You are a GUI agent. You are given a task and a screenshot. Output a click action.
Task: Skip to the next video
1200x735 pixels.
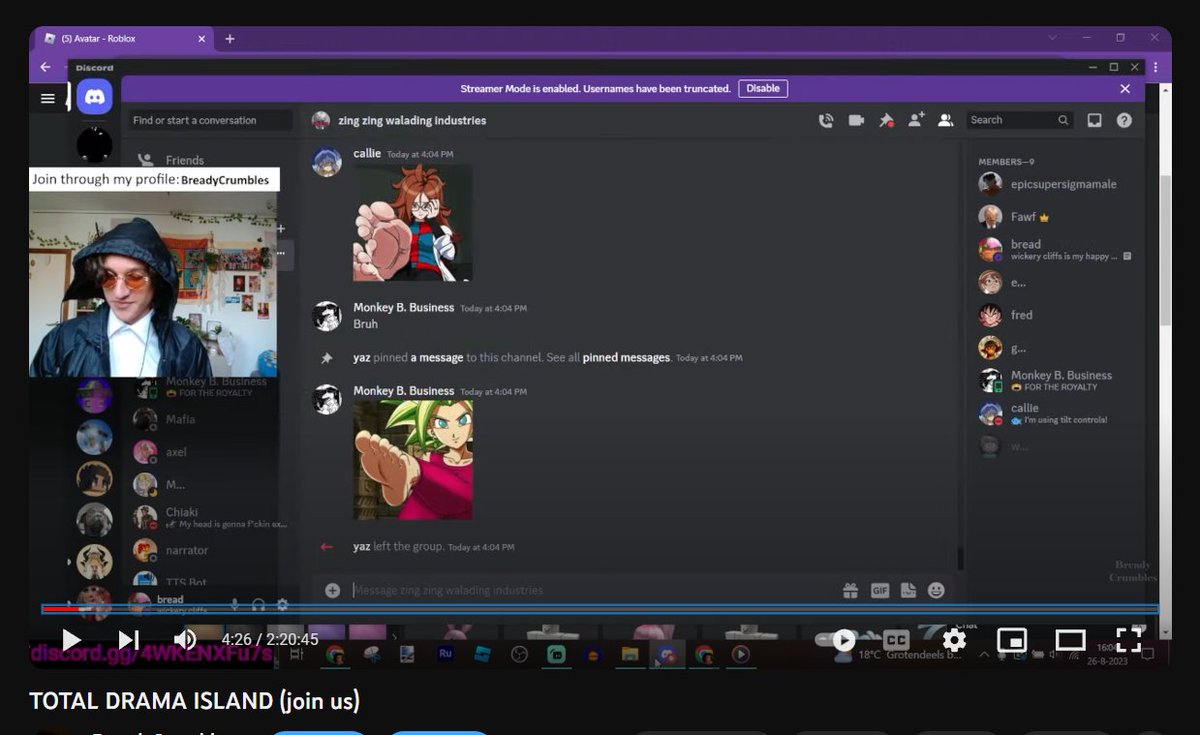pos(128,640)
